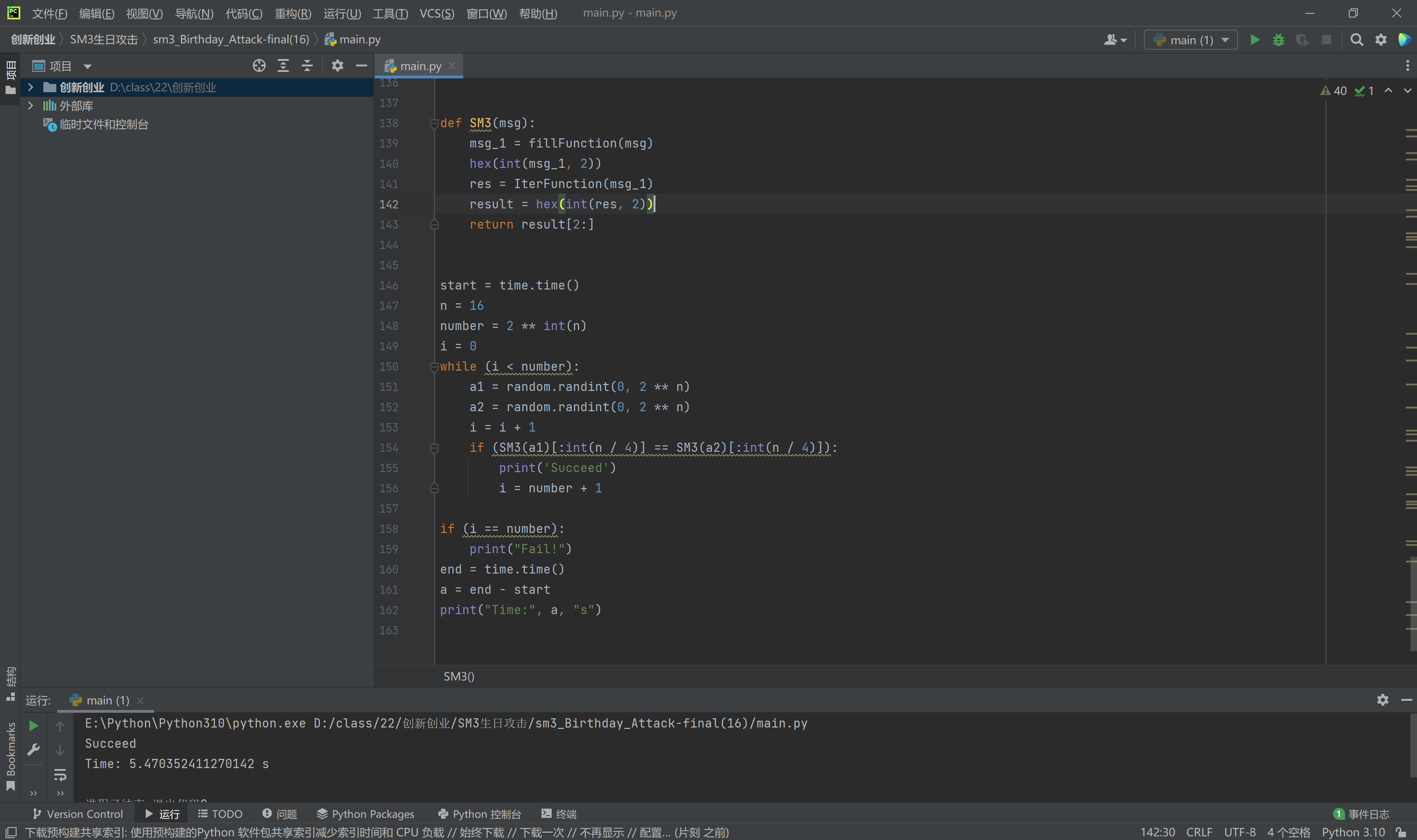Locate the opened file using the crosshair icon
1417x840 pixels.
pos(259,65)
